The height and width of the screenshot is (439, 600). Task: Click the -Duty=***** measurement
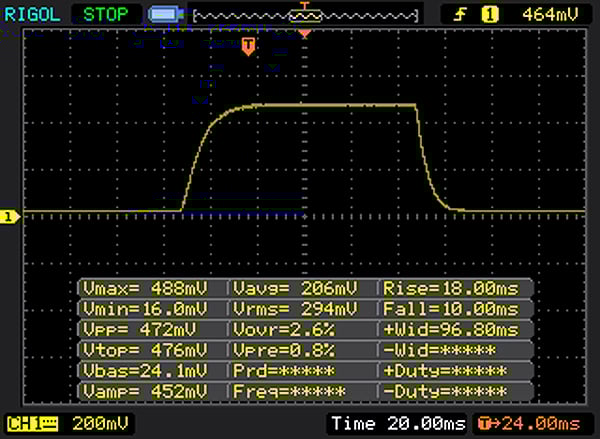(x=445, y=392)
